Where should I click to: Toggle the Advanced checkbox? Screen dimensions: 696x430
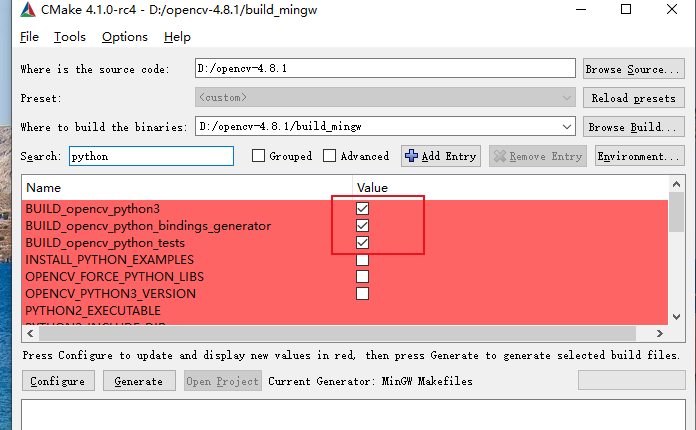[329, 156]
